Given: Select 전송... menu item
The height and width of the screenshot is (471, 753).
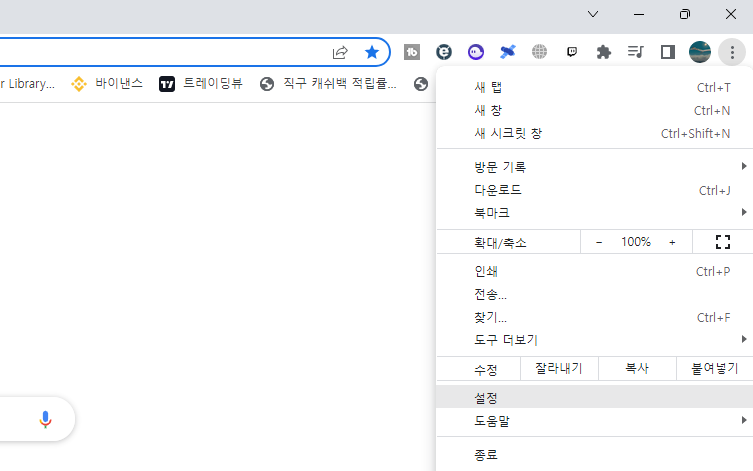Looking at the screenshot, I should (x=595, y=294).
